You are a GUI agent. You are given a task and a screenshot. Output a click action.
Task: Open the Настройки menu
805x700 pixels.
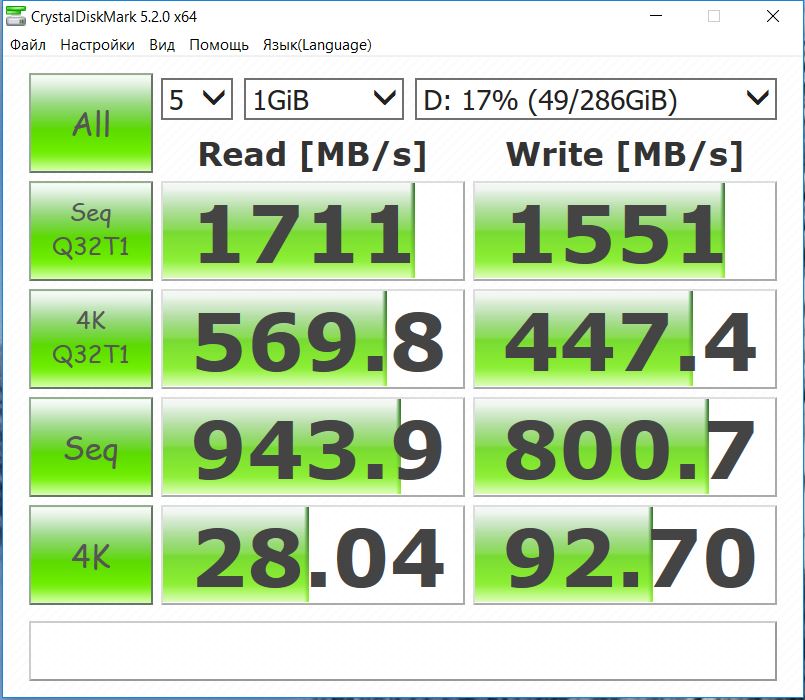[x=98, y=45]
